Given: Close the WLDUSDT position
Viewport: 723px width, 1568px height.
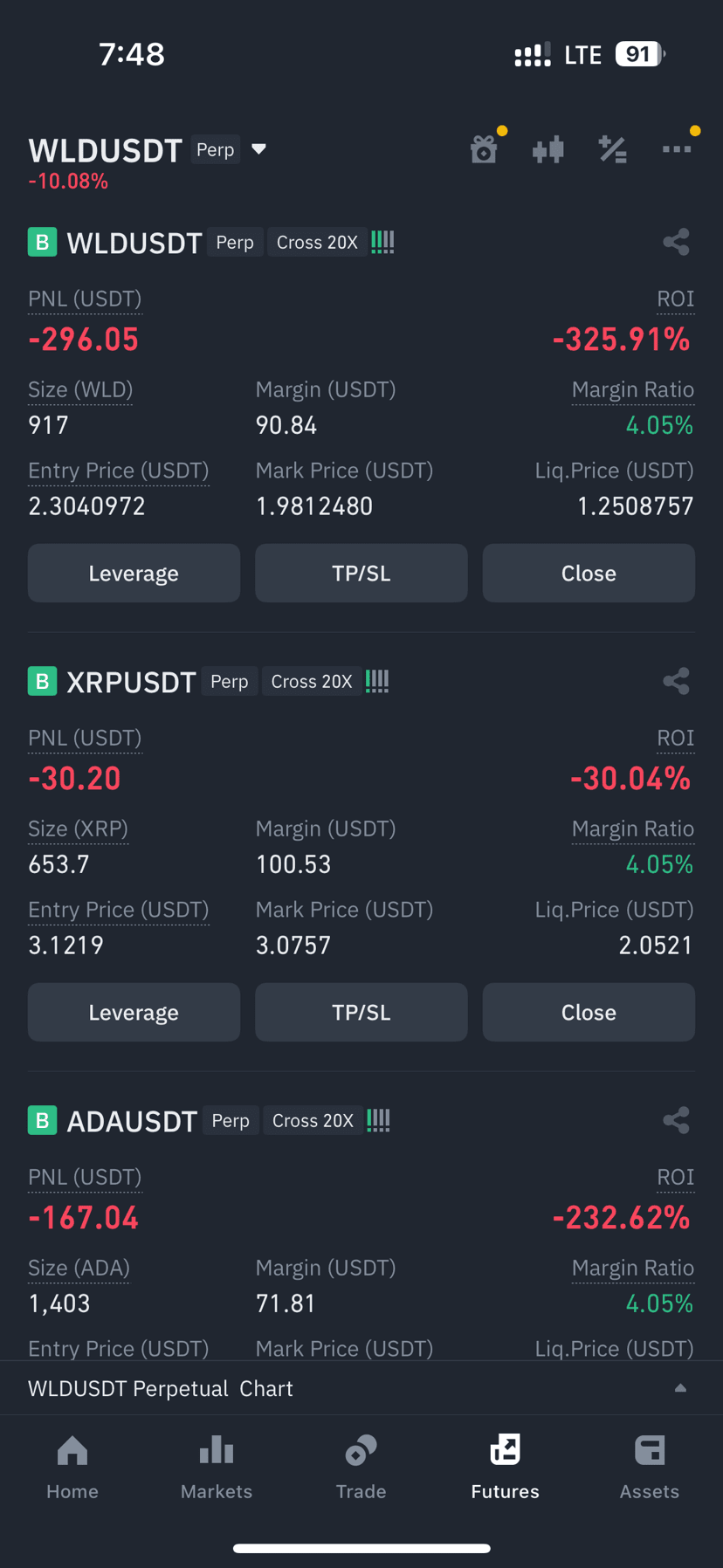Looking at the screenshot, I should pos(589,573).
